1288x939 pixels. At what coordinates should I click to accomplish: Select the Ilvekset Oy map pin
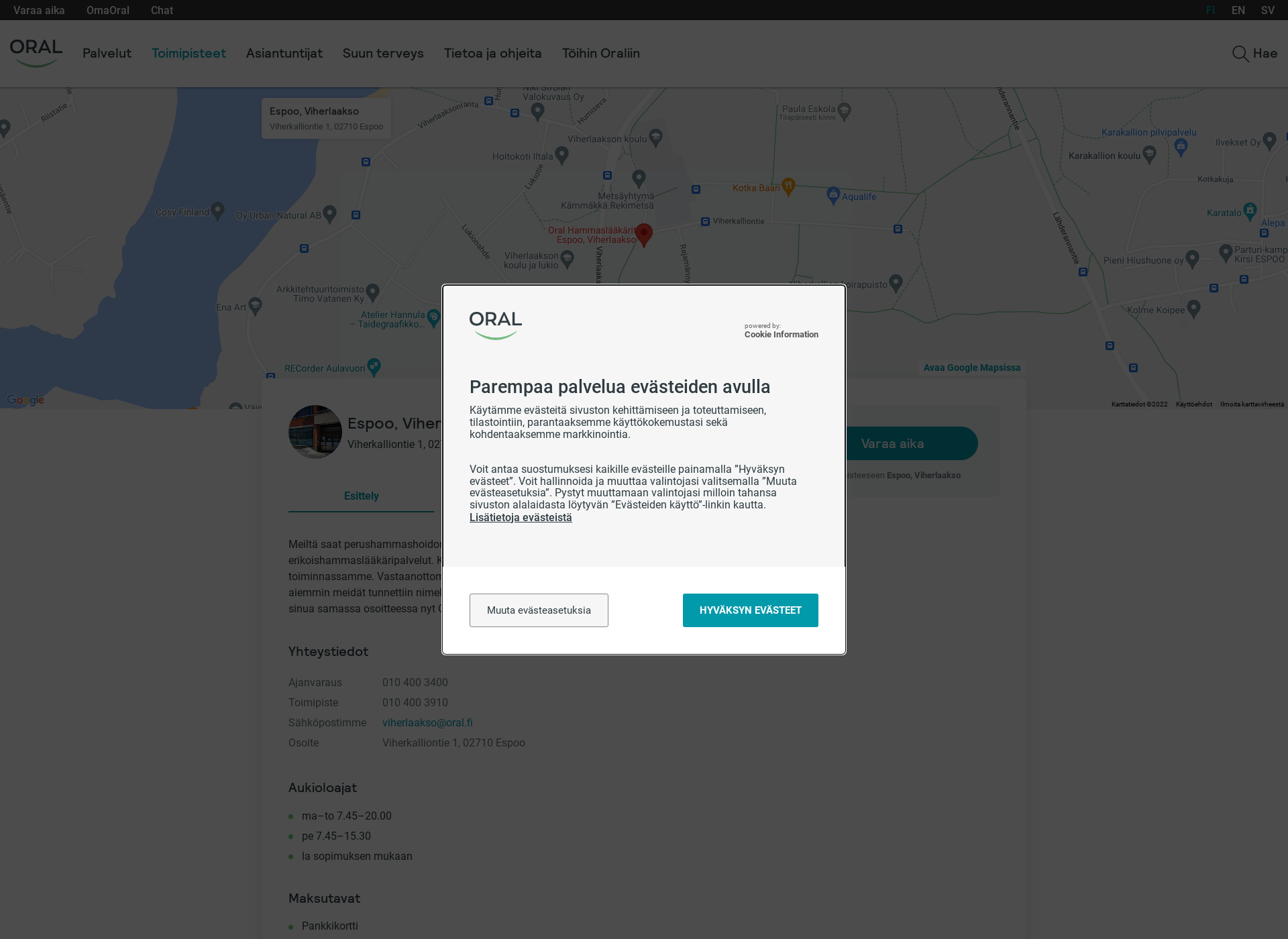pyautogui.click(x=1269, y=141)
